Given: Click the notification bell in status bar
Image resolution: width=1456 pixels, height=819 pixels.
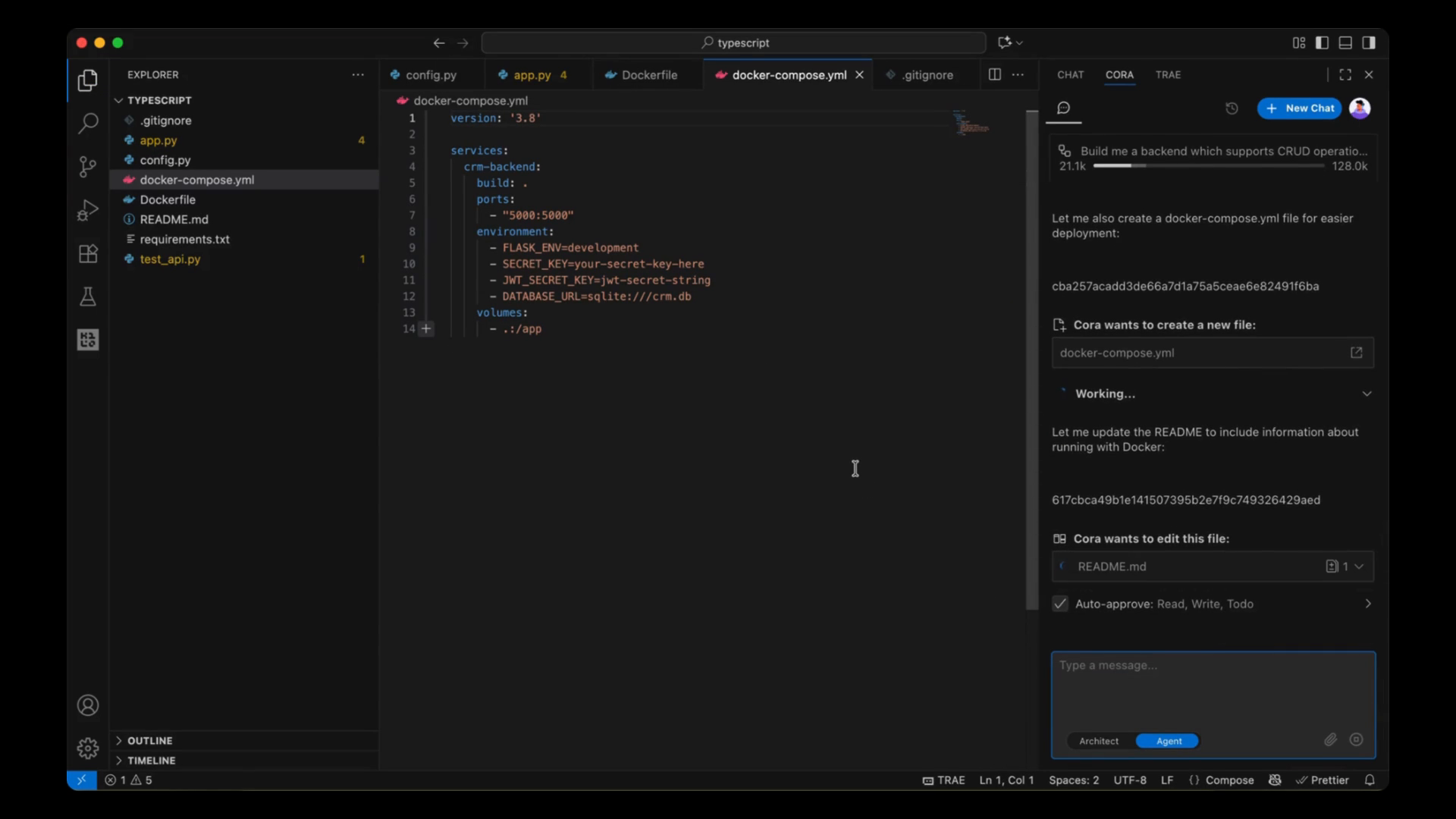Looking at the screenshot, I should [1370, 780].
